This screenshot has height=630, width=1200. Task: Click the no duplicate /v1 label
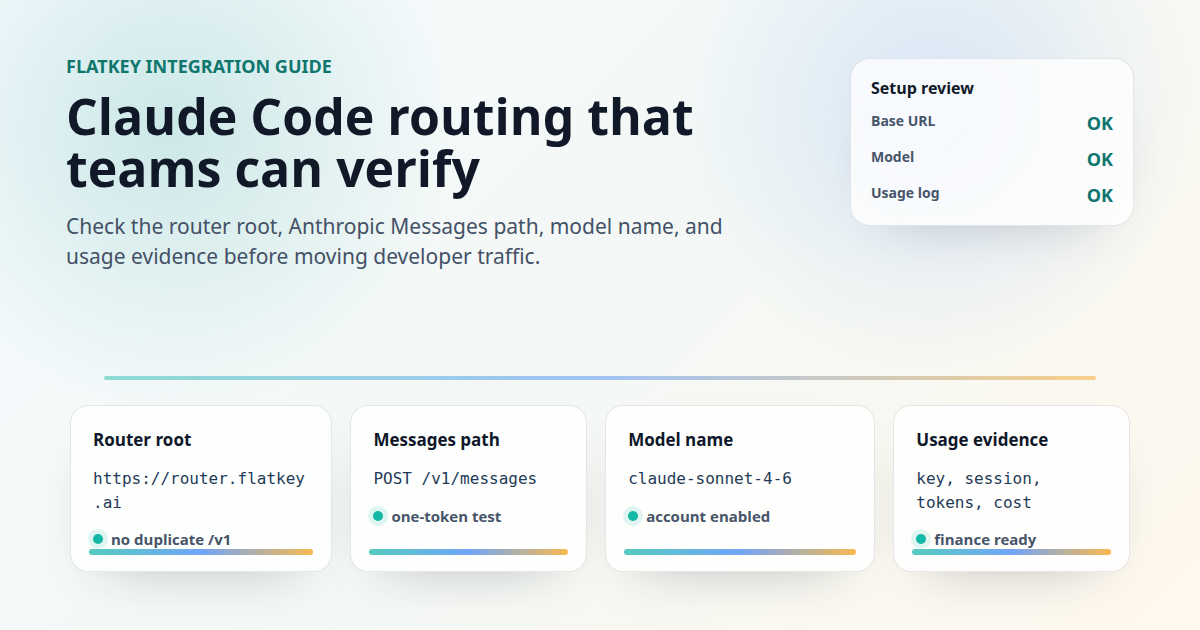[x=171, y=540]
